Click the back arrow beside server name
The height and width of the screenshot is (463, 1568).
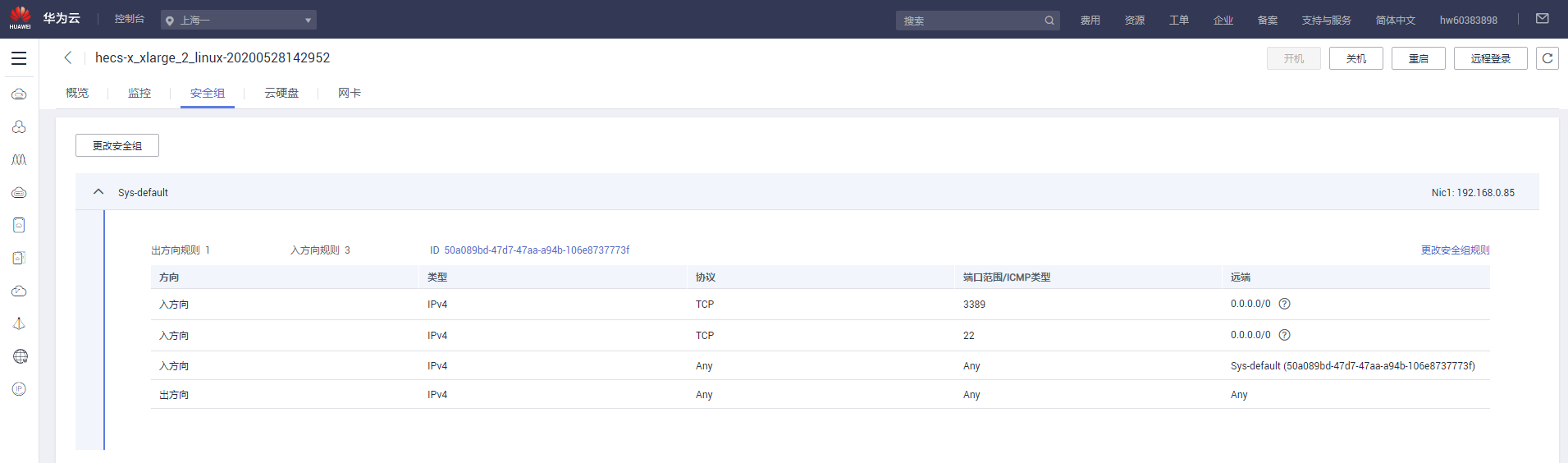[x=68, y=57]
